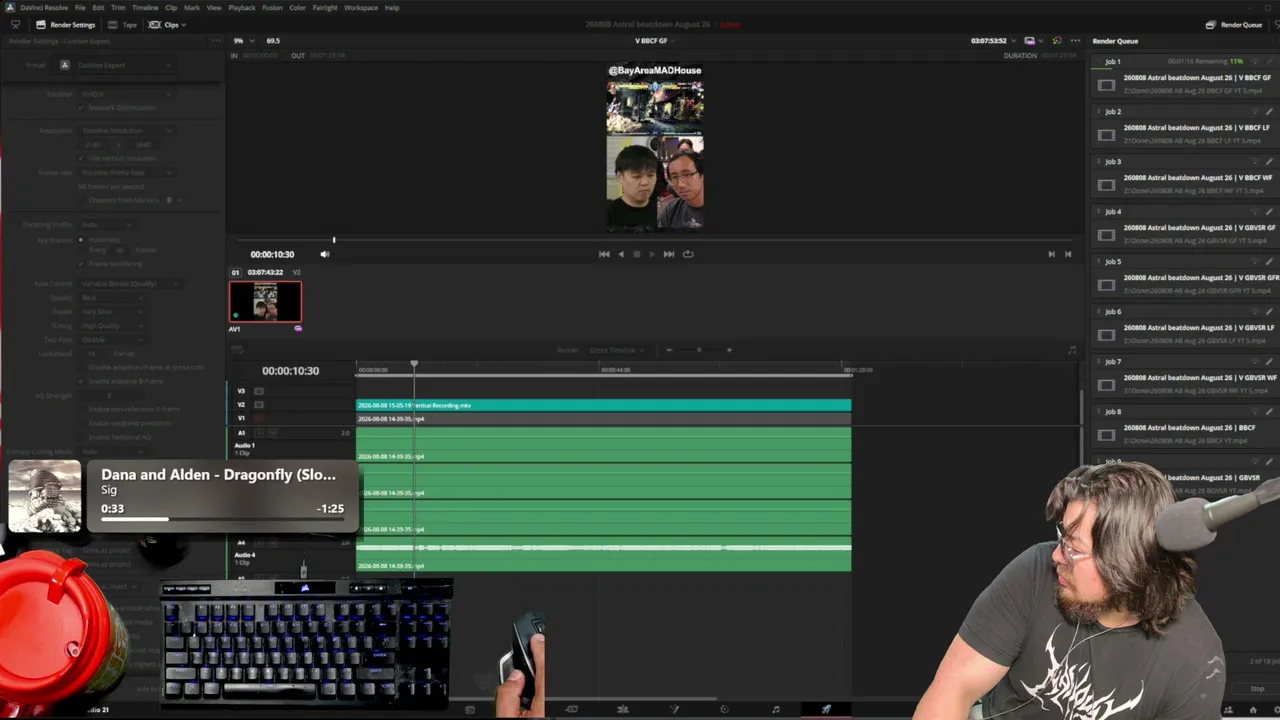Click the timeline playhead marker on ruler
Screen dimensions: 1280x720
(x=414, y=365)
